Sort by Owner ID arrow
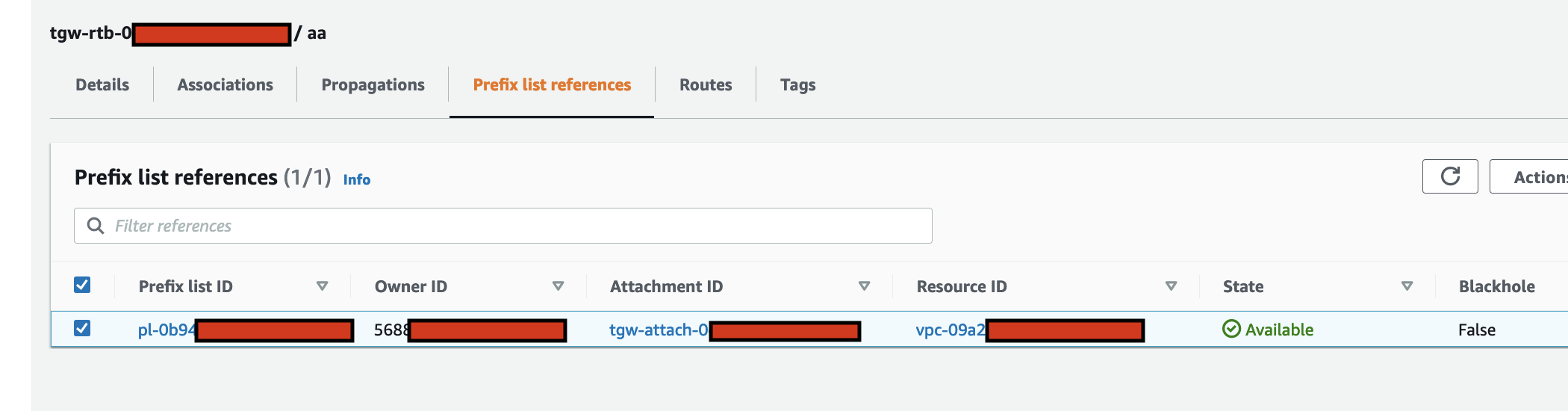Screen dimensions: 1568x411 click(x=558, y=286)
